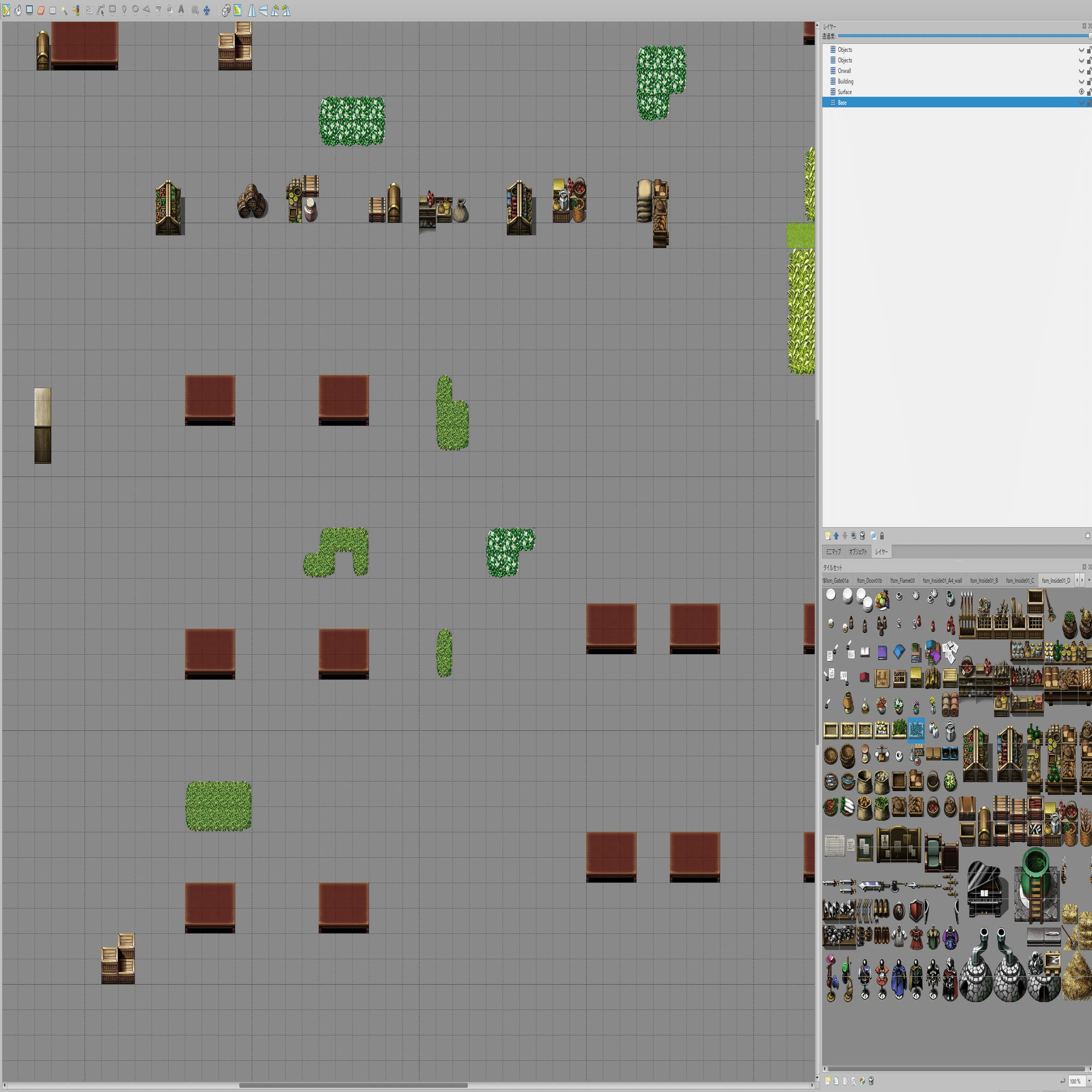This screenshot has width=1092, height=1092.
Task: Click the Flip Horizontally icon
Action: pyautogui.click(x=252, y=10)
